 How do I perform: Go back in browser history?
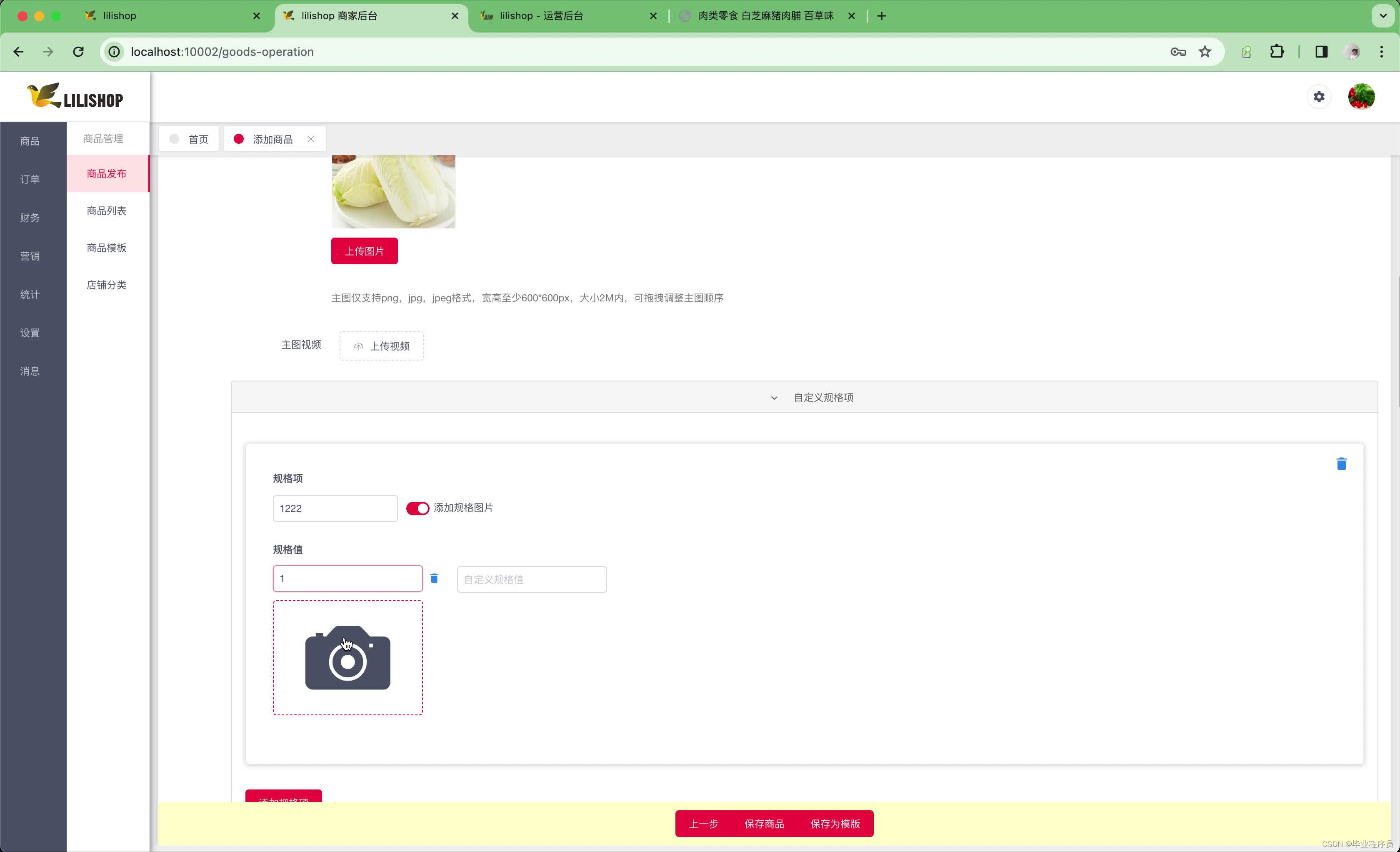tap(19, 52)
